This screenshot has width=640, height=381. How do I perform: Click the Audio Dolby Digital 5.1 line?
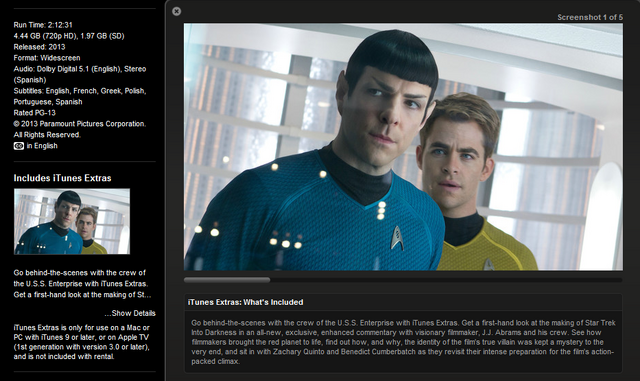tap(80, 74)
